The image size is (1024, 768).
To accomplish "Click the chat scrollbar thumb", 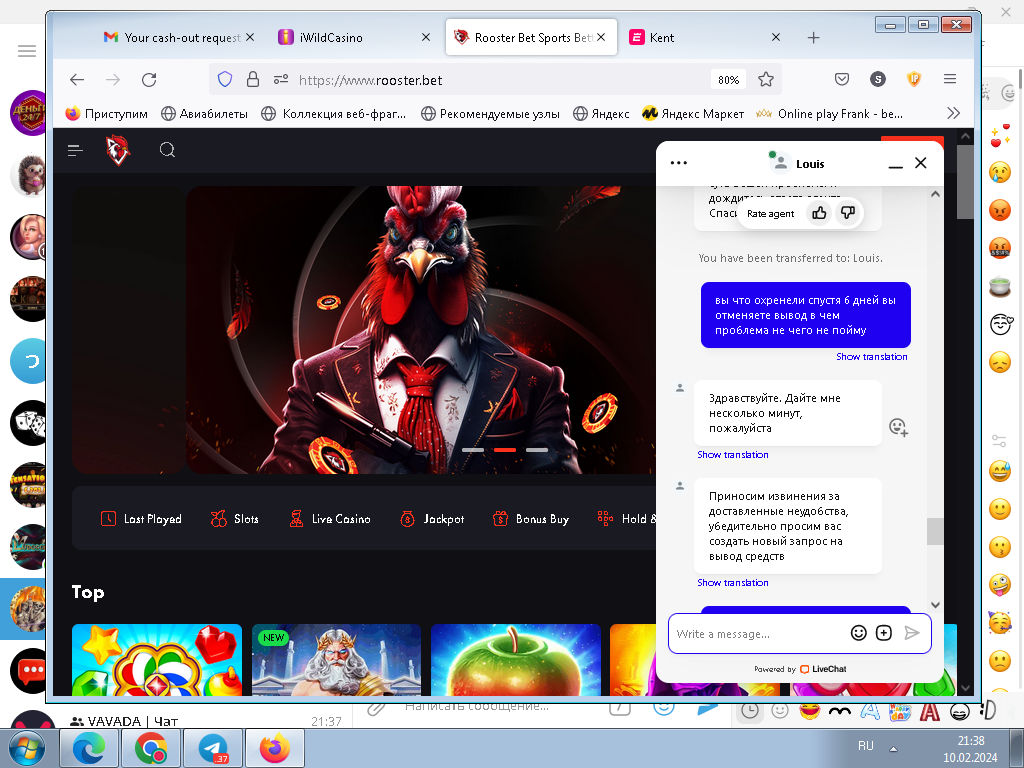I will click(x=935, y=531).
